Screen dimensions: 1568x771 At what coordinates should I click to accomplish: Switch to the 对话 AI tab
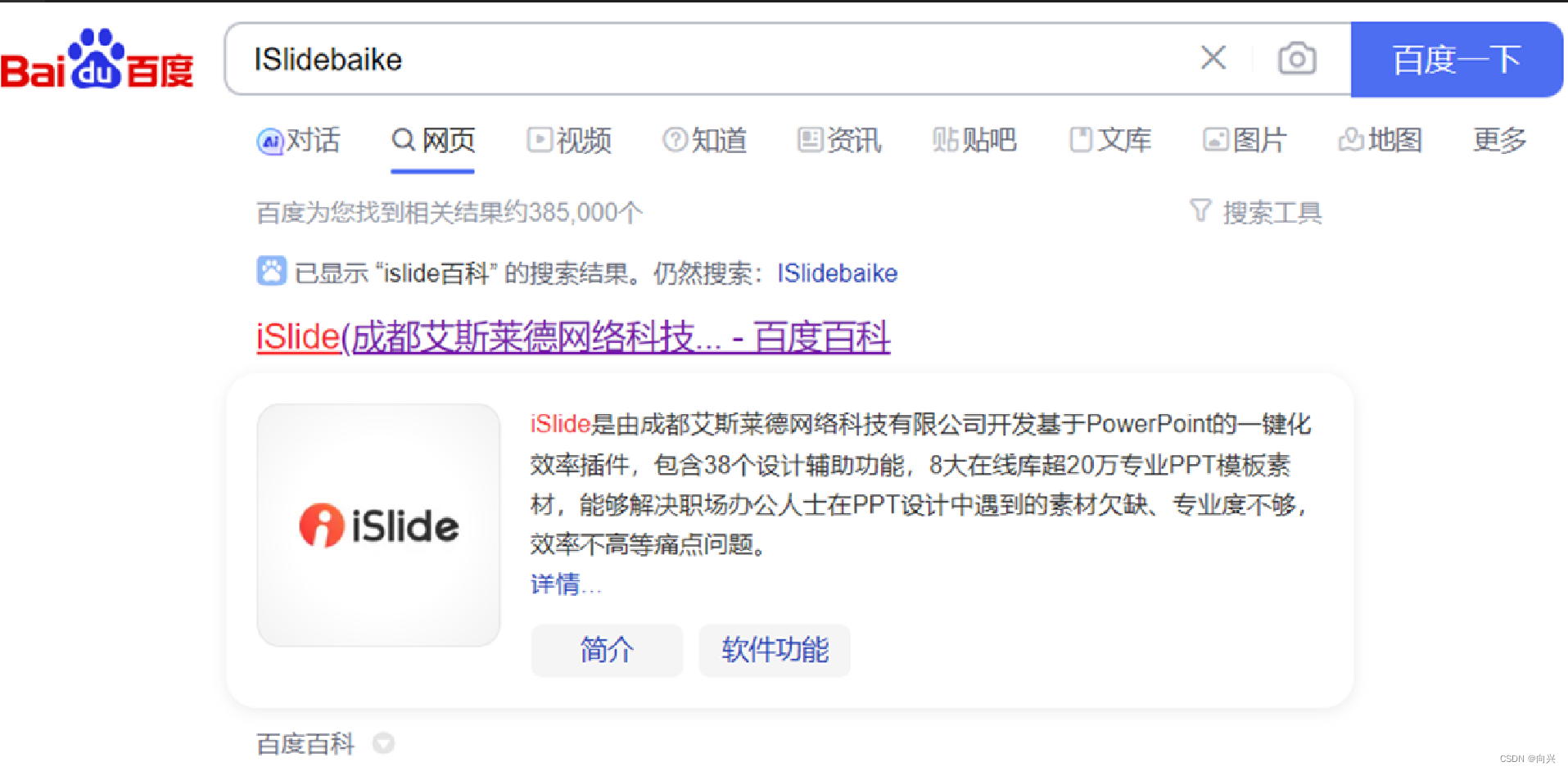(298, 140)
